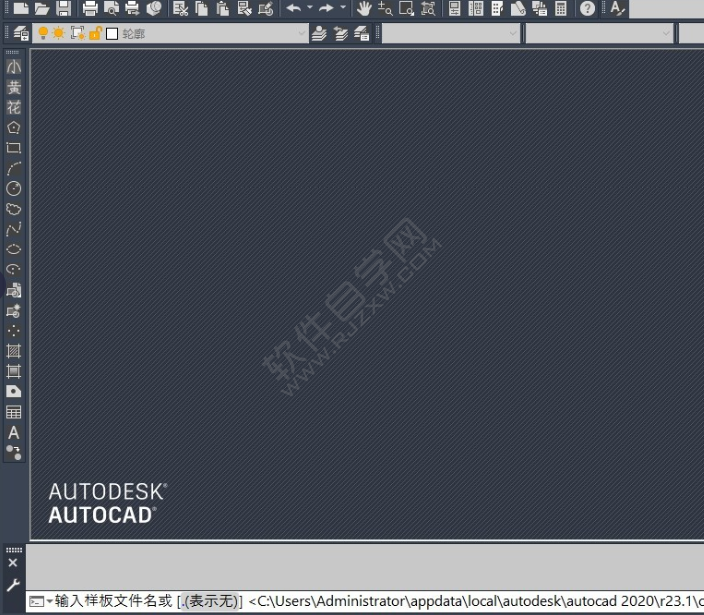Open Layer Properties Manager icon

click(21, 33)
